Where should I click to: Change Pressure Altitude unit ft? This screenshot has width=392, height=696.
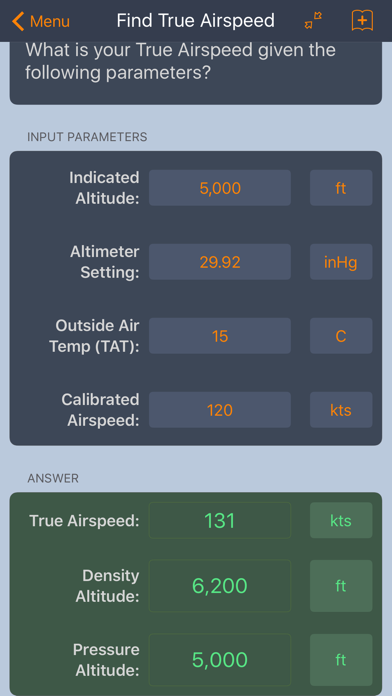coord(341,660)
